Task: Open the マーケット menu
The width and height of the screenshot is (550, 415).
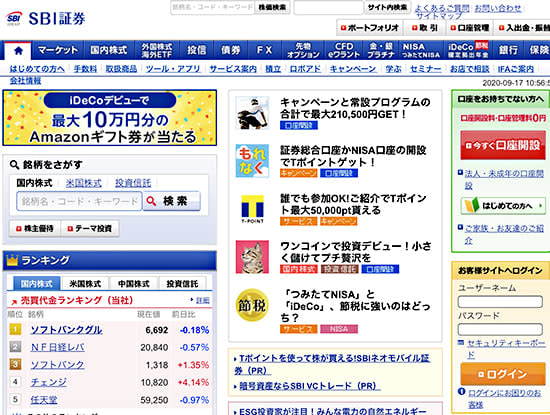Action: (58, 50)
